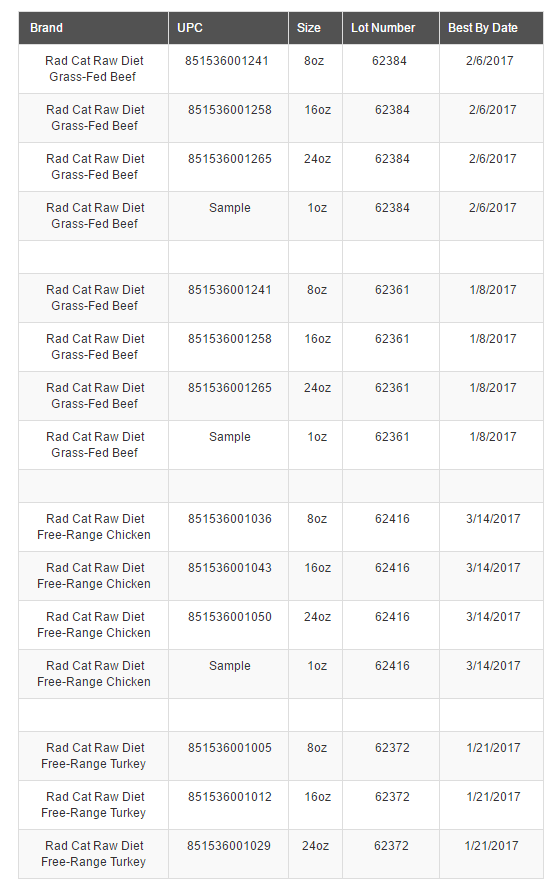Select the 1oz Free-Range Chicken brand cell
The width and height of the screenshot is (560, 887).
point(93,674)
